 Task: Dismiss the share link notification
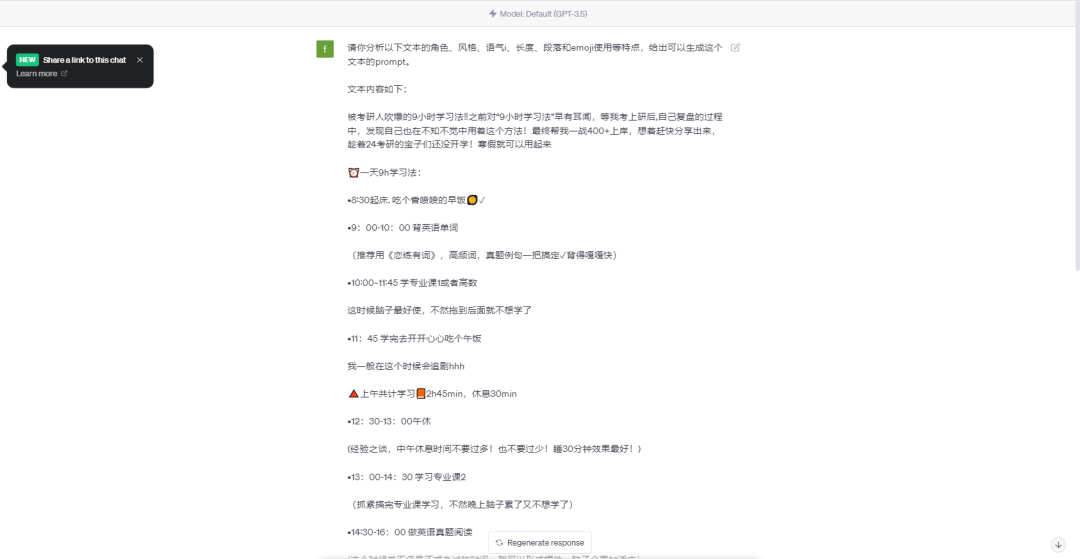pos(140,60)
